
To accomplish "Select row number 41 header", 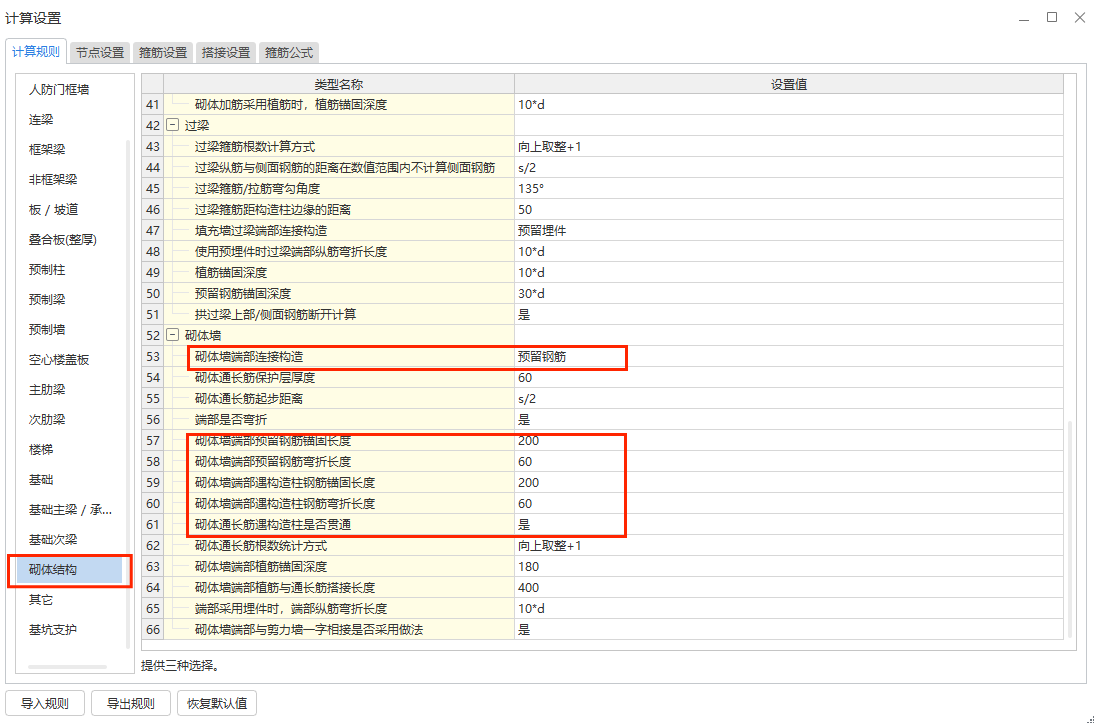I will click(153, 105).
